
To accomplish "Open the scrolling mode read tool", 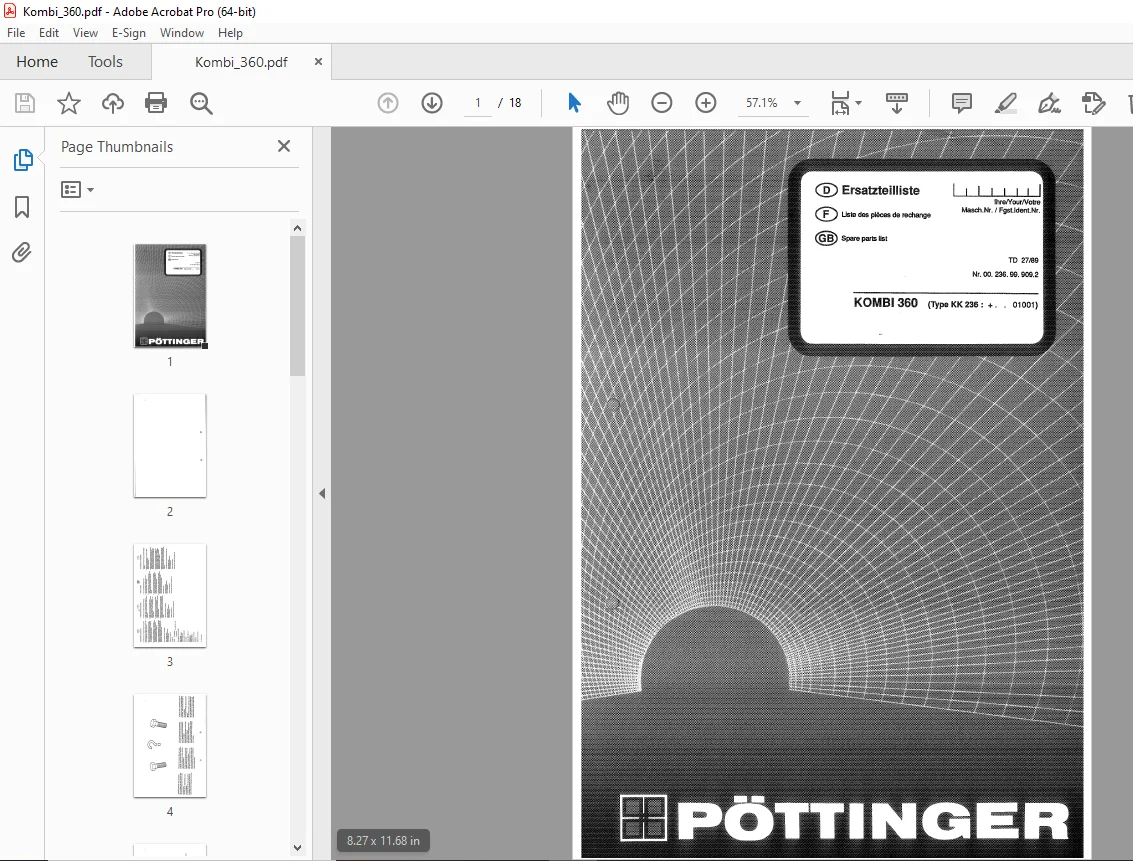I will pos(897,103).
